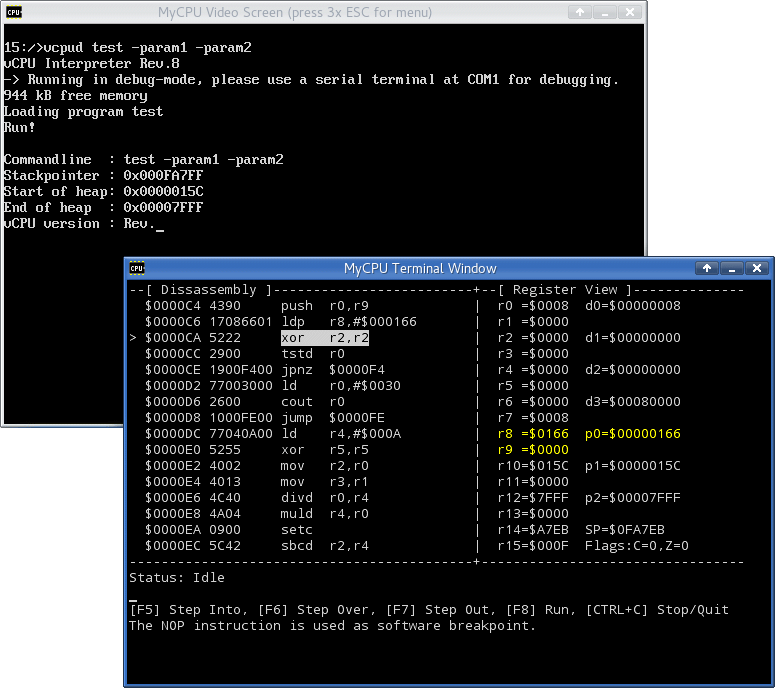Screen dimensions: 775x688
Task: Close the MyCPU Terminal Window
Action: point(757,268)
